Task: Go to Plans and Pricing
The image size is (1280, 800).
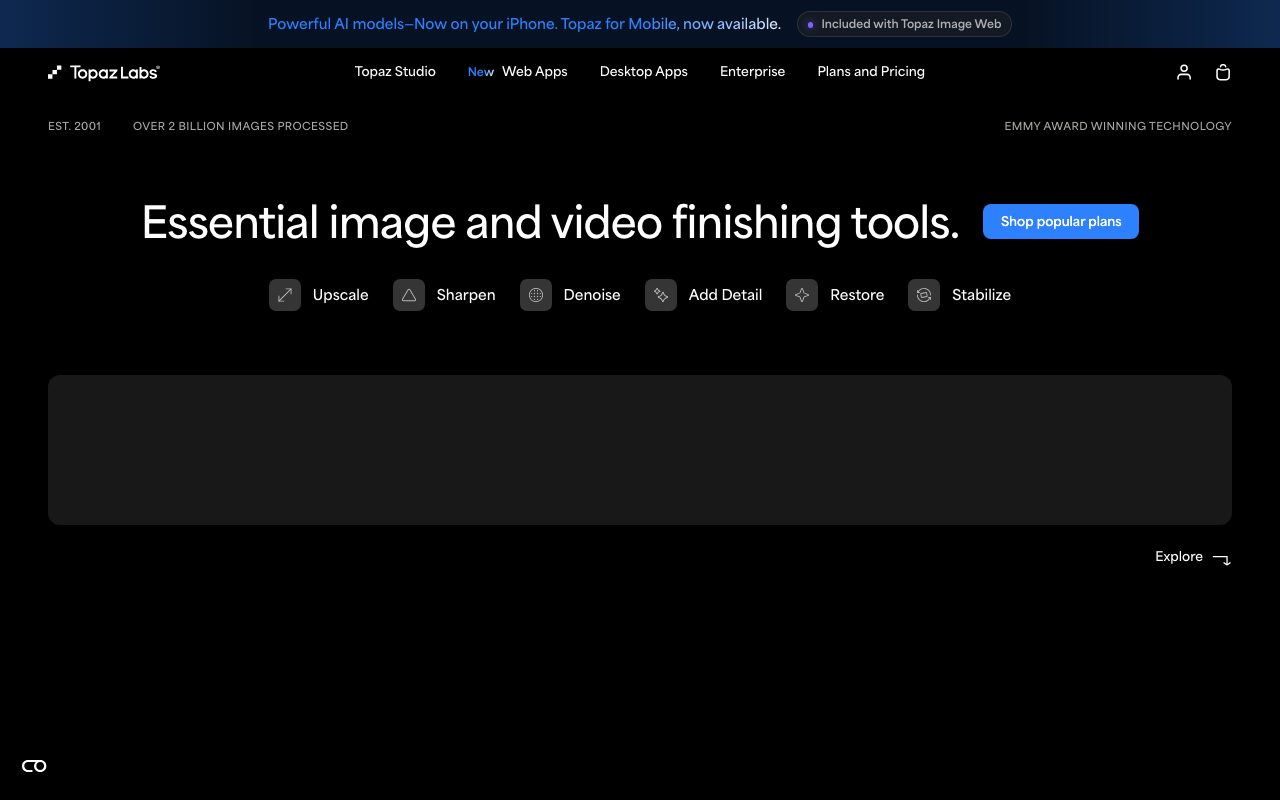Action: pos(871,72)
